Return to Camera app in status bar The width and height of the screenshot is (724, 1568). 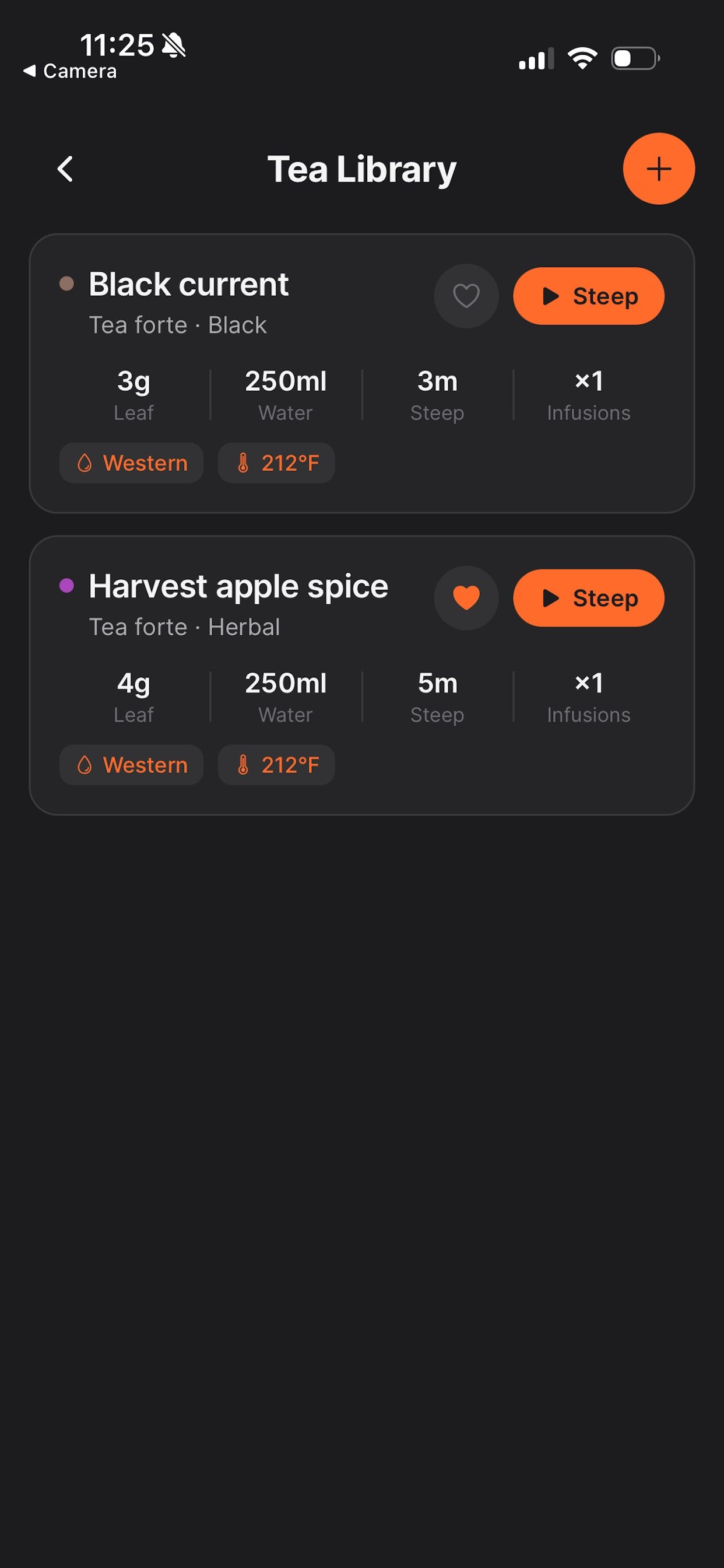point(70,71)
